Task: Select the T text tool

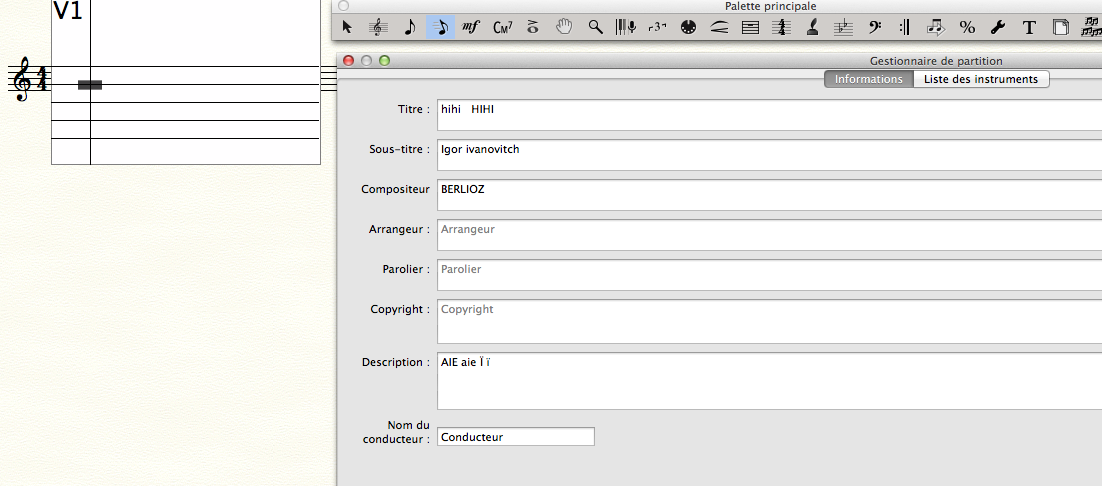Action: pos(1029,28)
